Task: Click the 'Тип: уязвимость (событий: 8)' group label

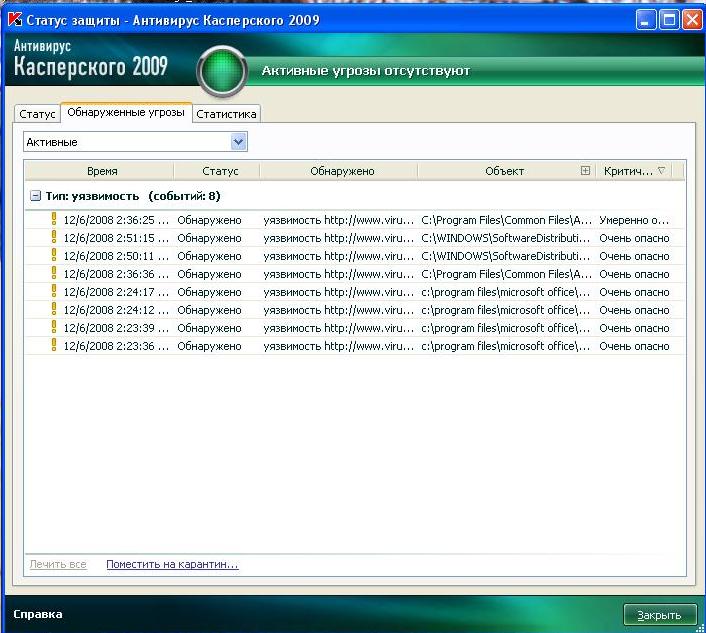Action: (x=133, y=196)
